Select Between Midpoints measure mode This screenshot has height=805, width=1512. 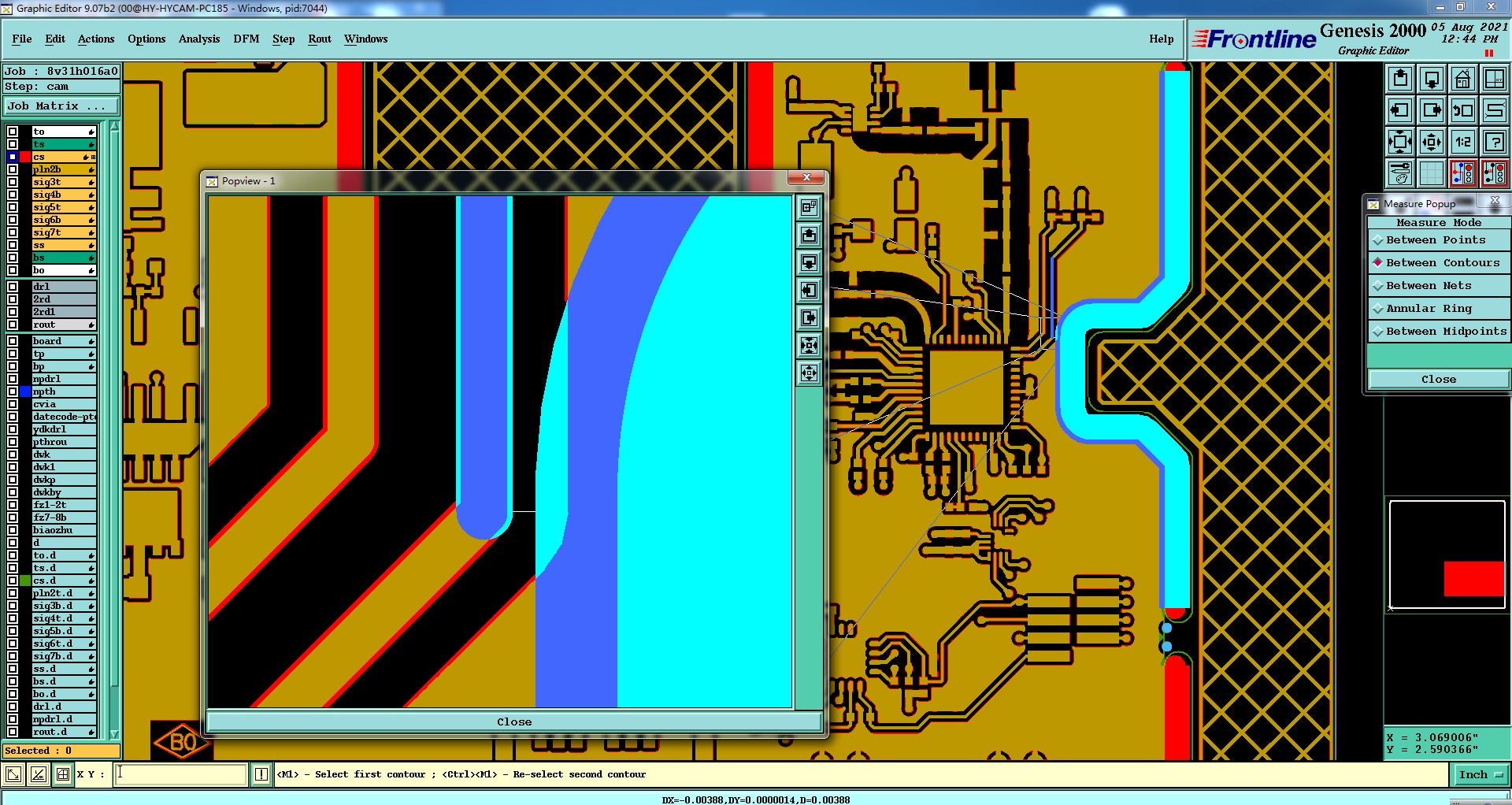coord(1438,332)
